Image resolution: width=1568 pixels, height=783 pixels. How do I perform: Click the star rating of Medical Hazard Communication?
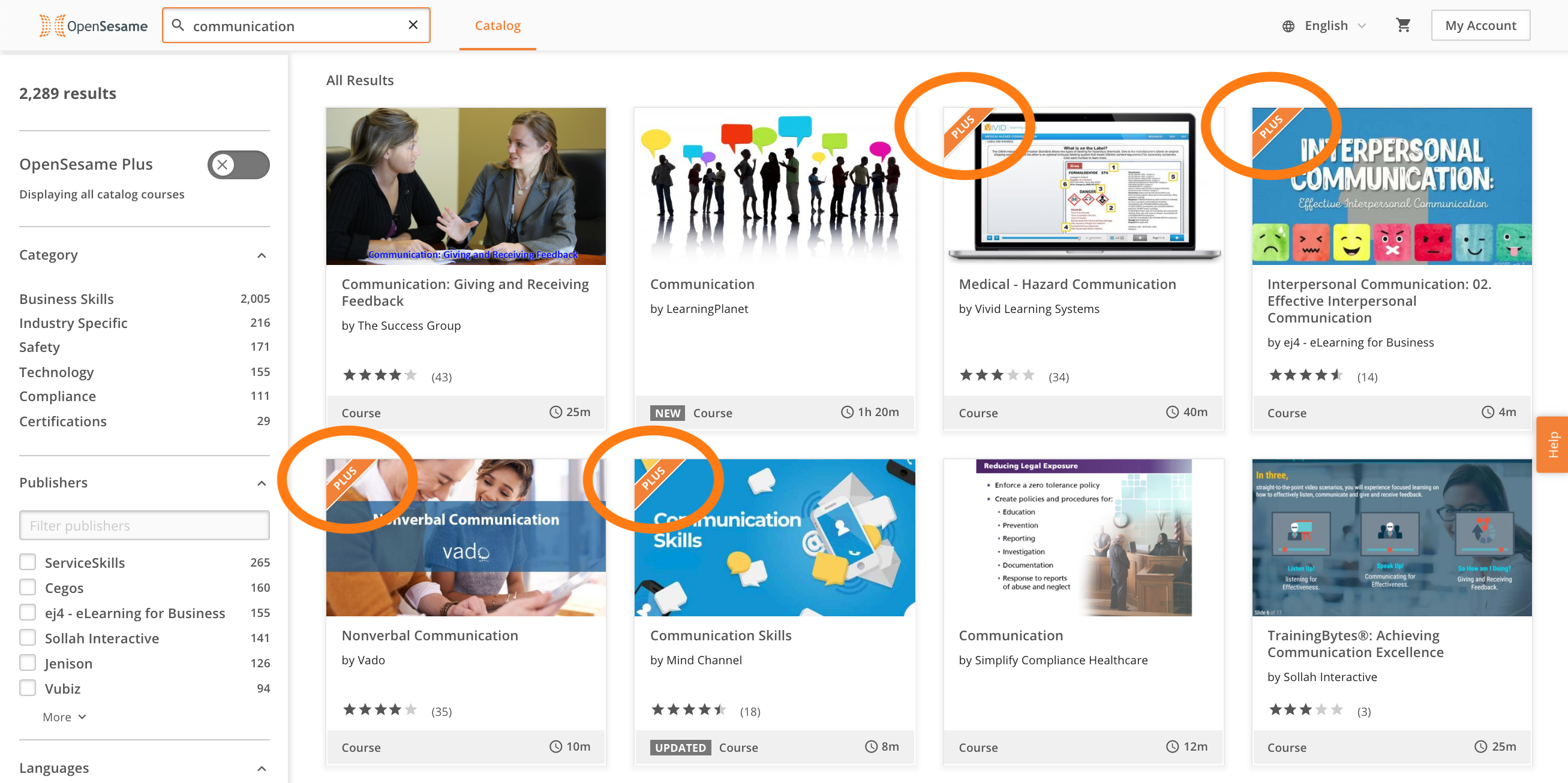tap(997, 375)
